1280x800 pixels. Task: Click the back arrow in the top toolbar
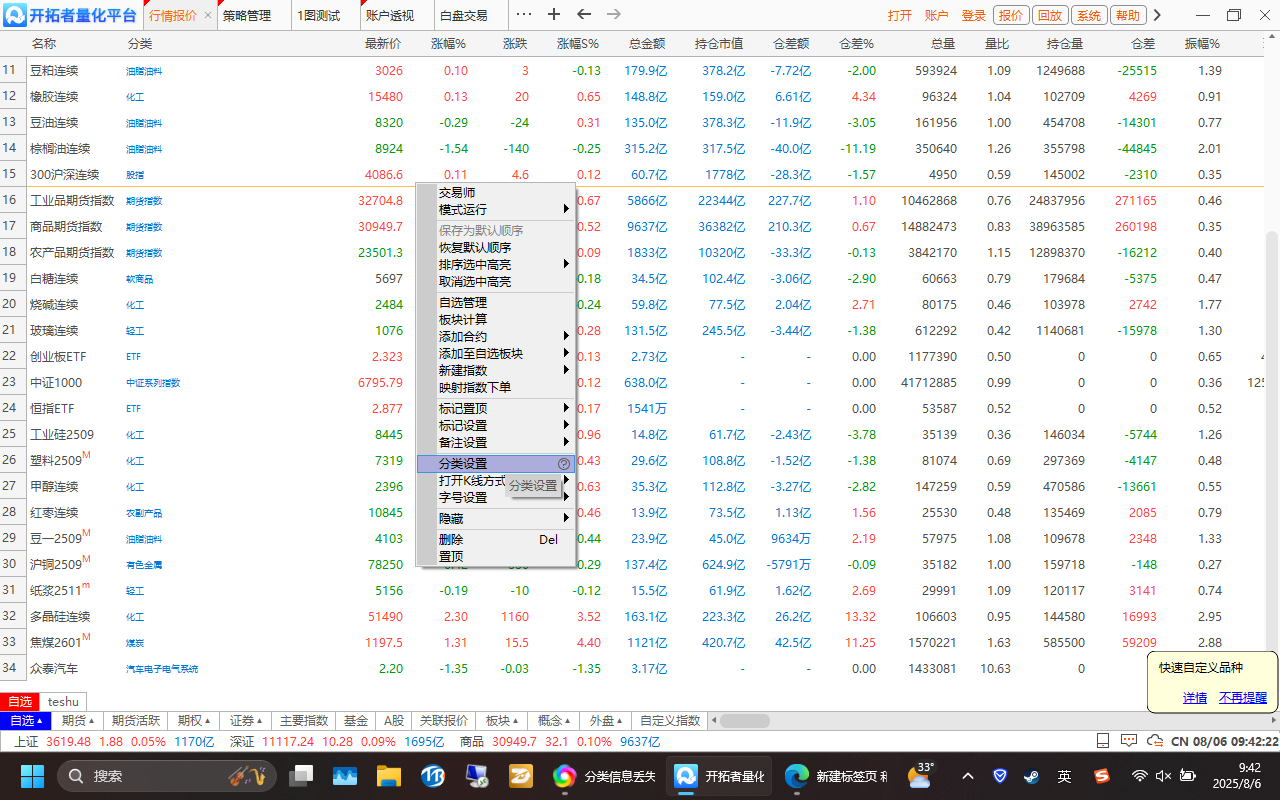[584, 15]
